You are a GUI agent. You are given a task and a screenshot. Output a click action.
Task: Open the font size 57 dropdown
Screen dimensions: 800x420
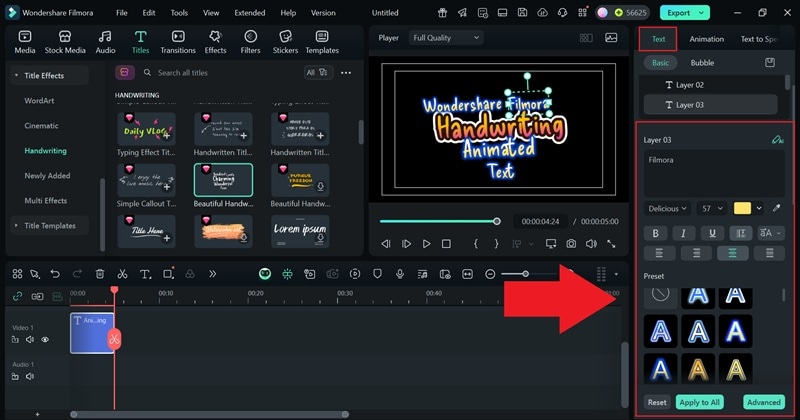[712, 208]
